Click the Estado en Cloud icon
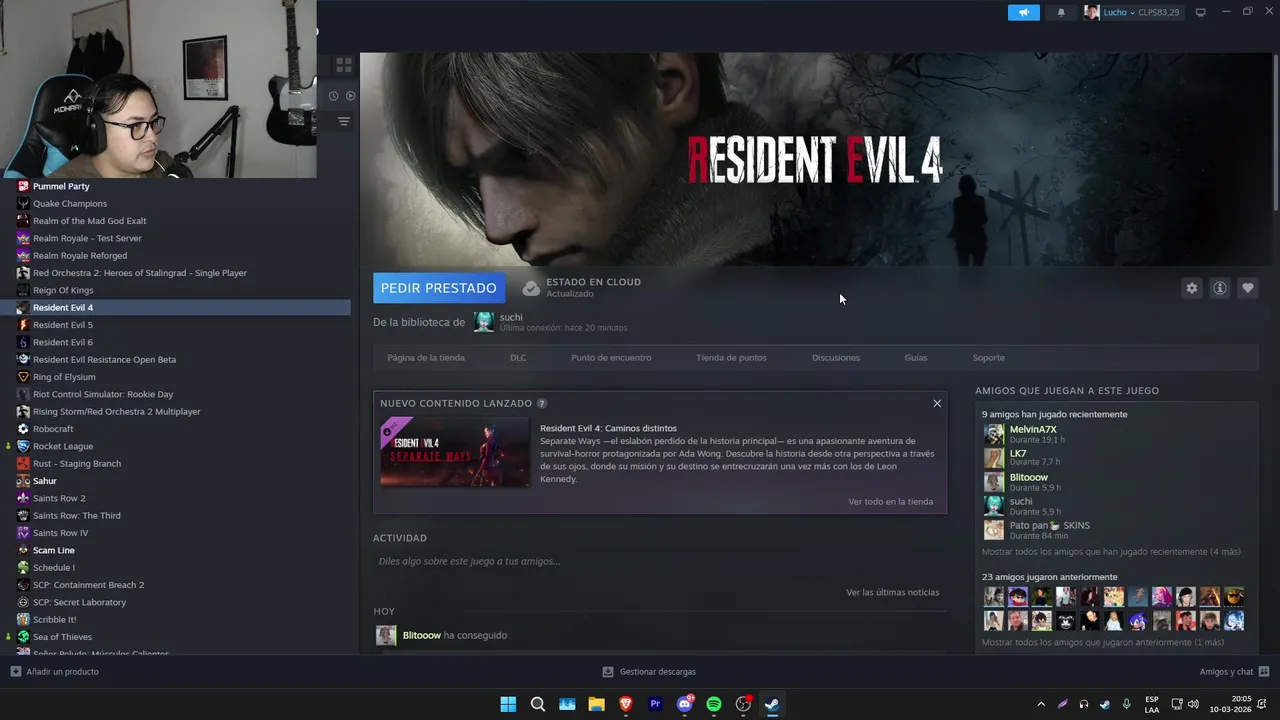The image size is (1280, 720). [531, 288]
